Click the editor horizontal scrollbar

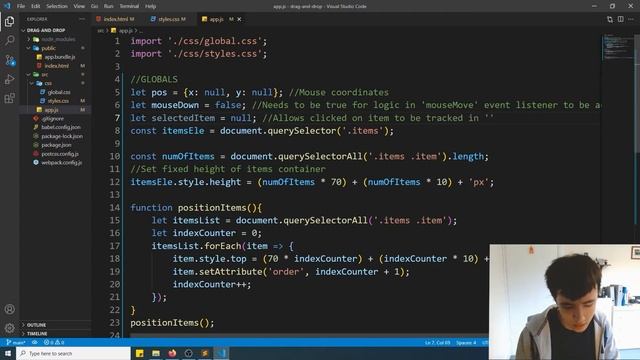(x=309, y=336)
